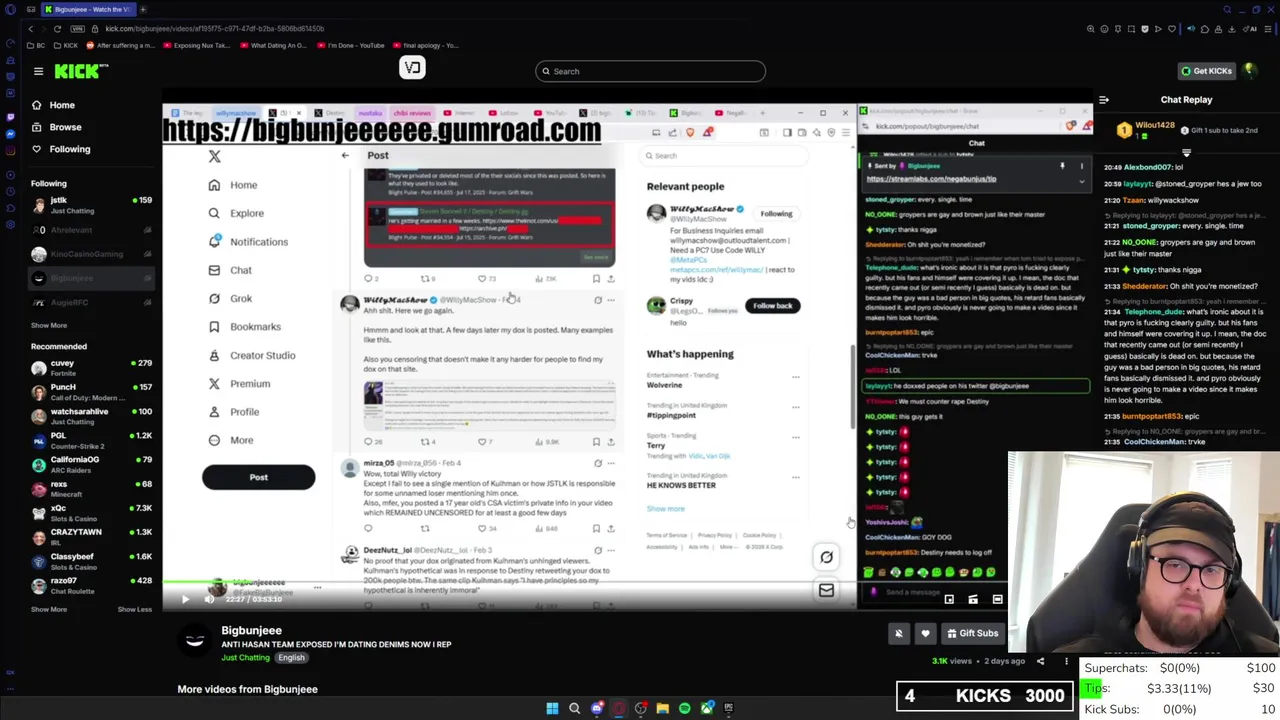Open the BC bookmark folder

pos(37,46)
